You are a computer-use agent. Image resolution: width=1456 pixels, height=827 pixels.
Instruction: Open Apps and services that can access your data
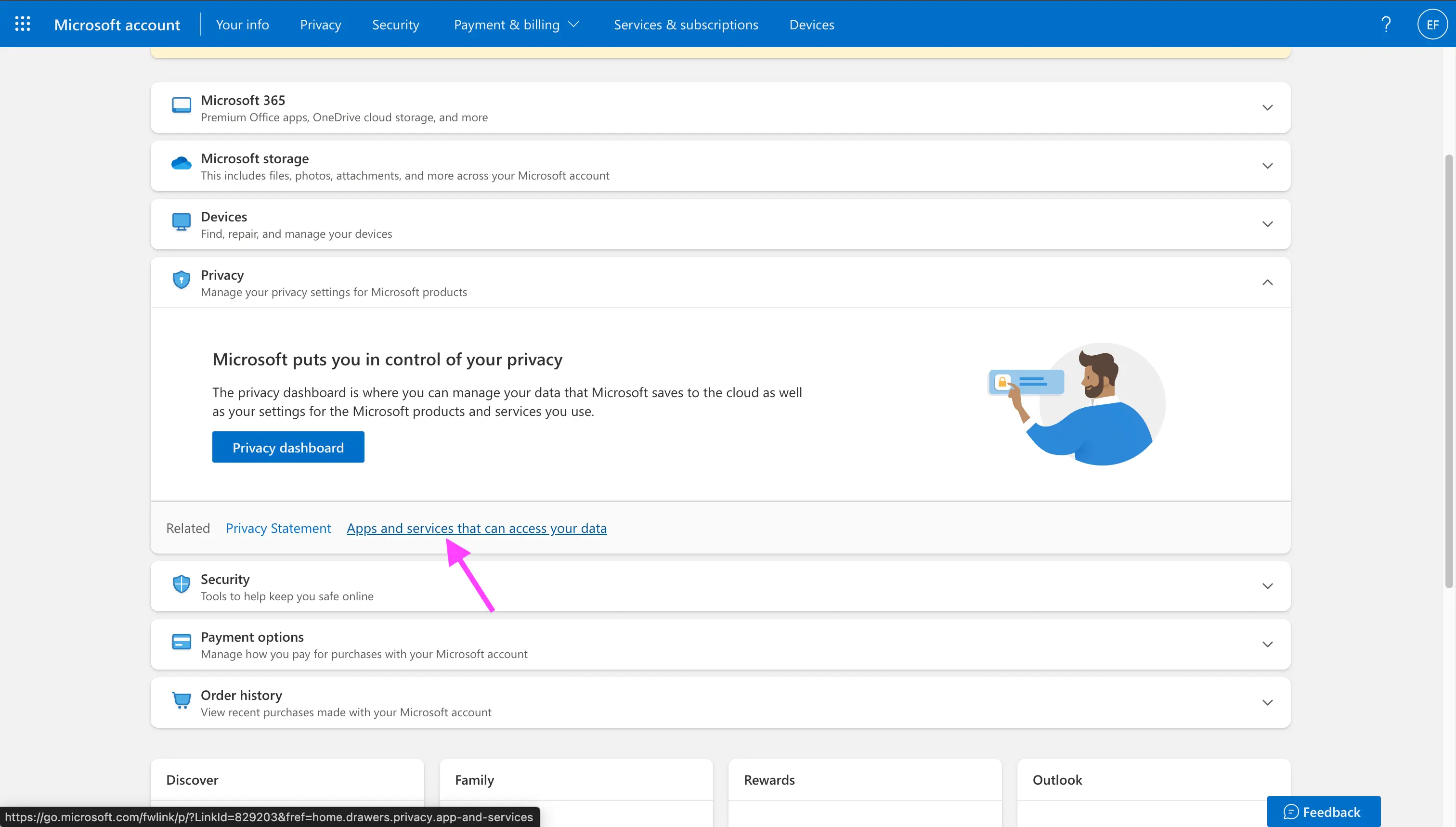pyautogui.click(x=477, y=527)
